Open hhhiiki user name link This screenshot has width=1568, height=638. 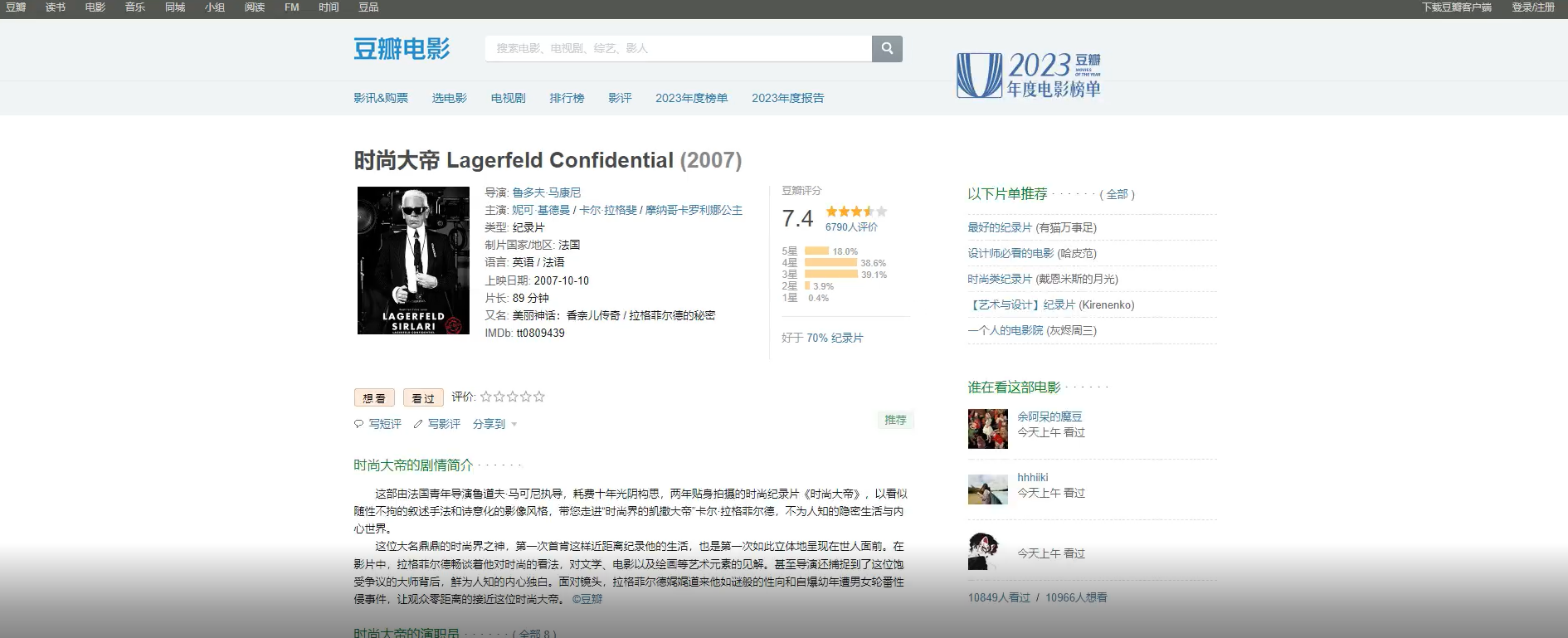point(1033,477)
